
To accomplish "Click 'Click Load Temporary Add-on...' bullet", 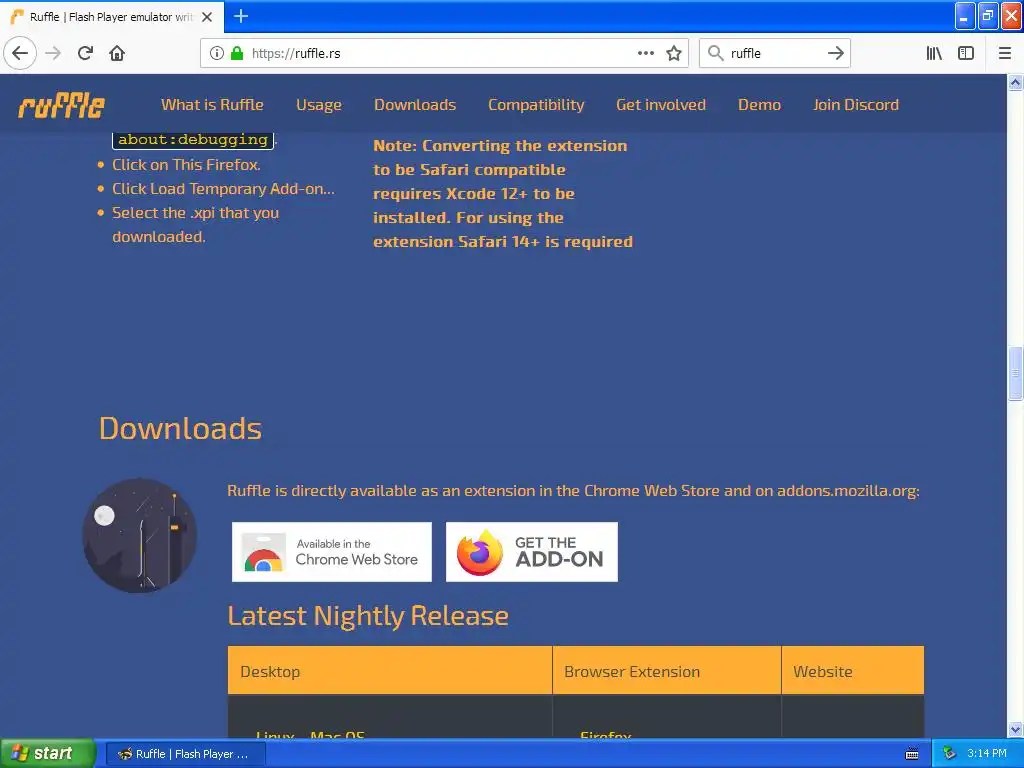I will coord(223,189).
